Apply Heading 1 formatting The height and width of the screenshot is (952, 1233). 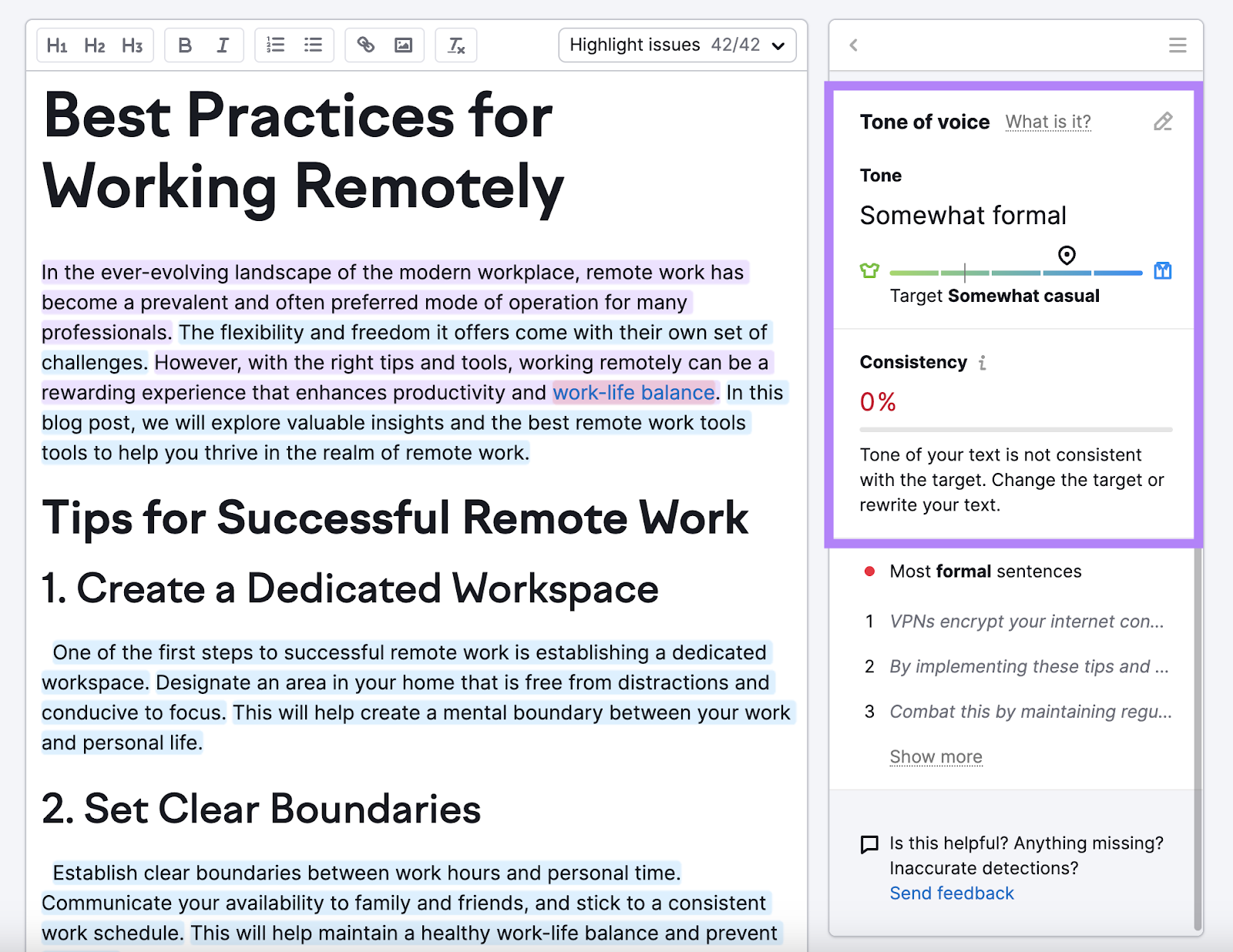pyautogui.click(x=57, y=45)
